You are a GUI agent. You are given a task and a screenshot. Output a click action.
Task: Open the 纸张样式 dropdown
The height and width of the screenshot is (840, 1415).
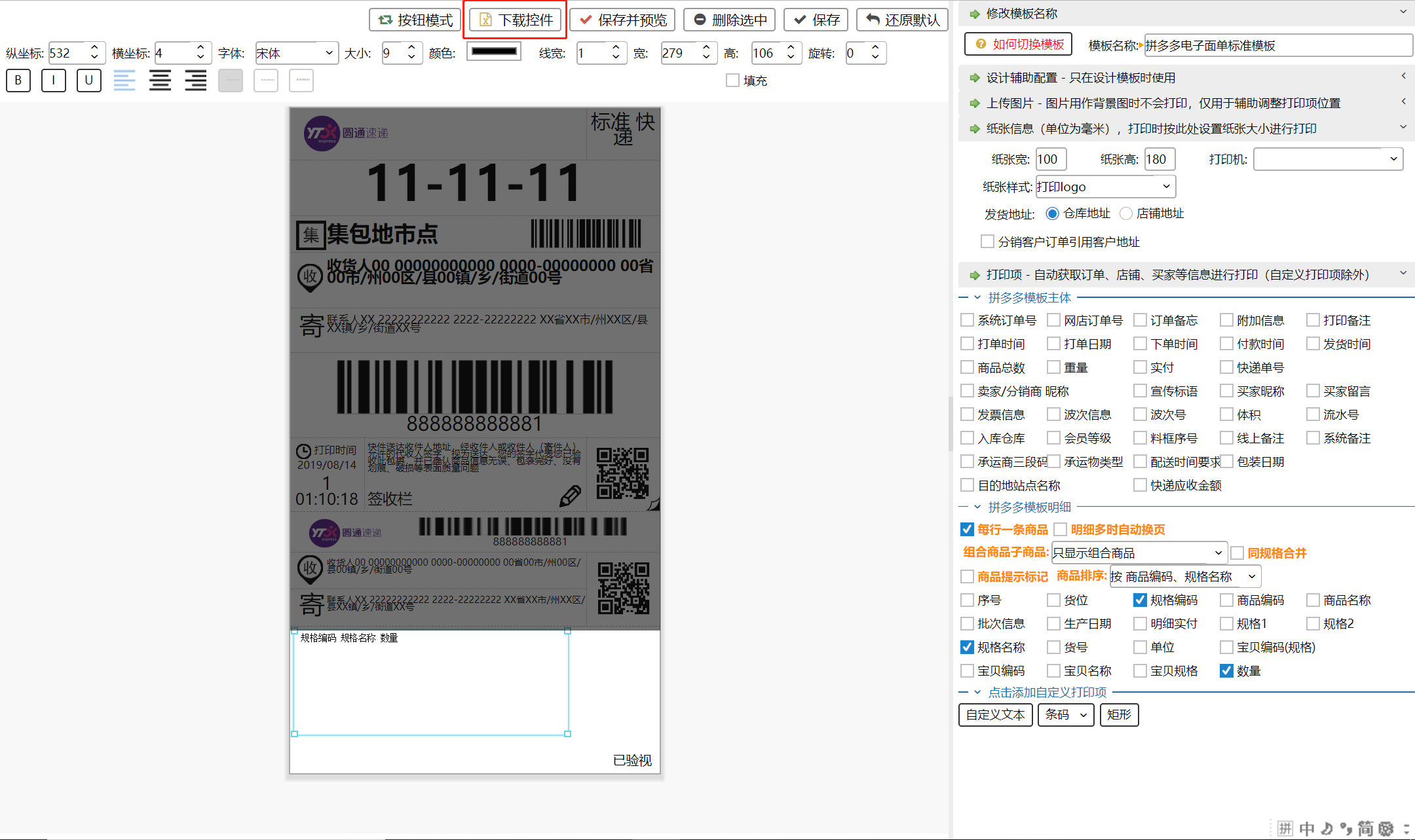point(1106,187)
